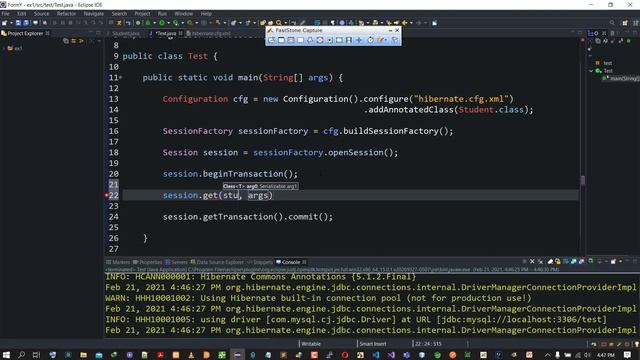Open the Source menu
The height and width of the screenshot is (360, 640).
pyautogui.click(x=41, y=13)
